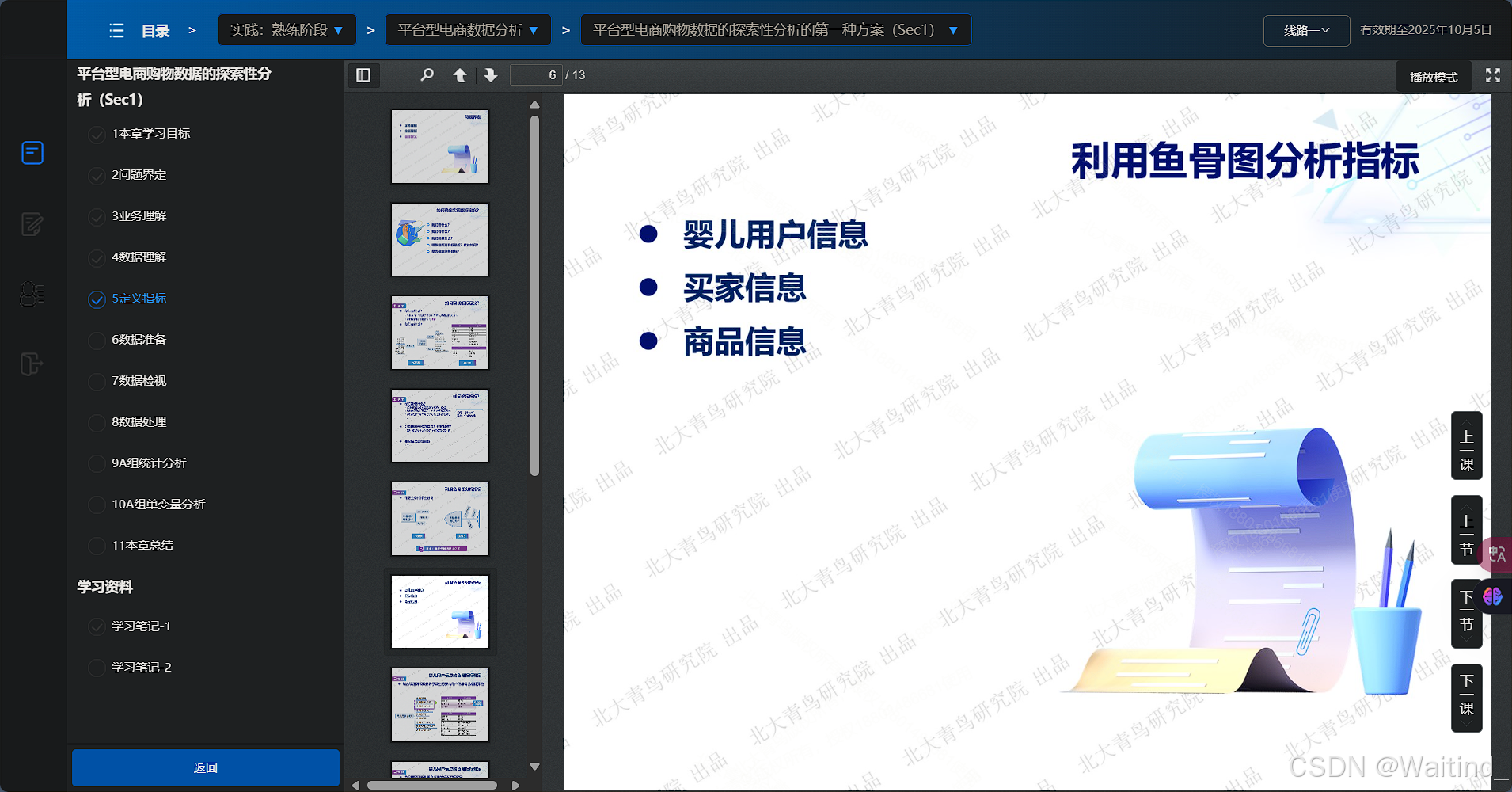This screenshot has height=792, width=1512.
Task: Open the 11本章总结 section
Action: (x=142, y=546)
